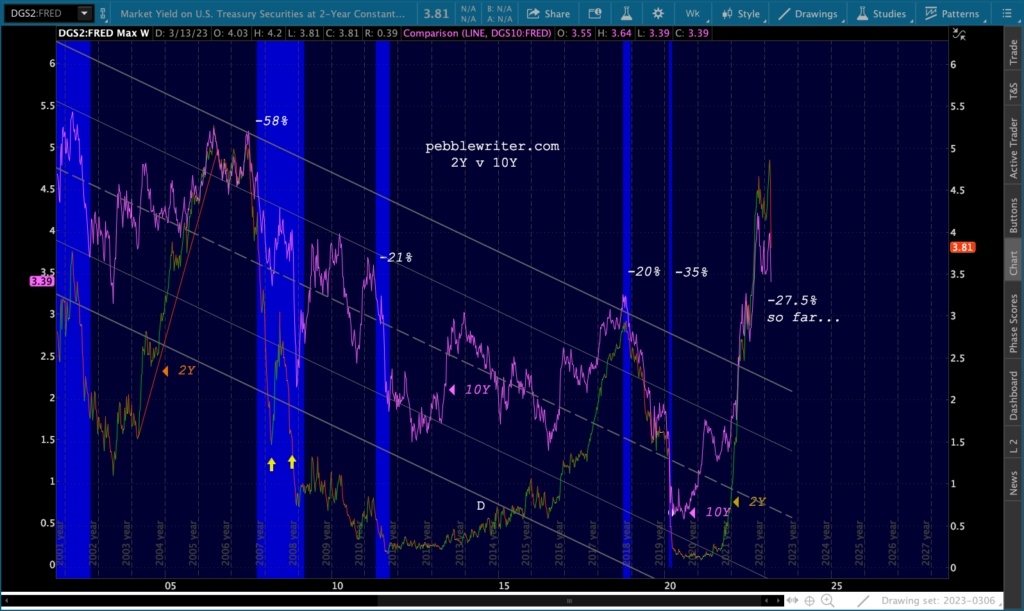
Task: Open the Phase Scores side tab
Action: pos(1014,323)
